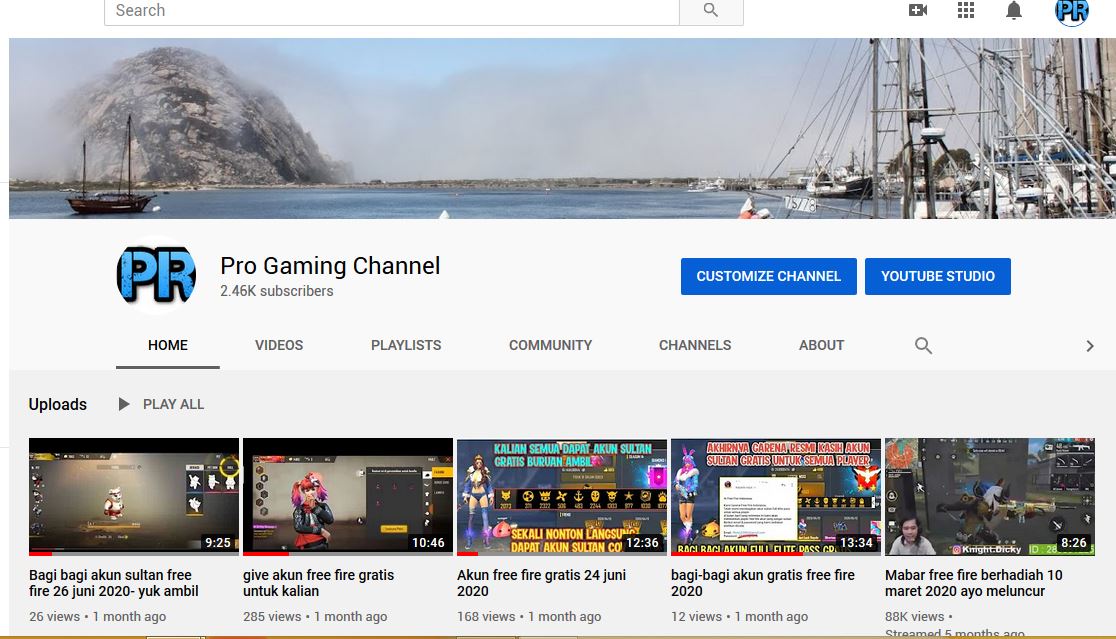Open thumbnail of 9:25 video
This screenshot has width=1116, height=639.
point(134,497)
